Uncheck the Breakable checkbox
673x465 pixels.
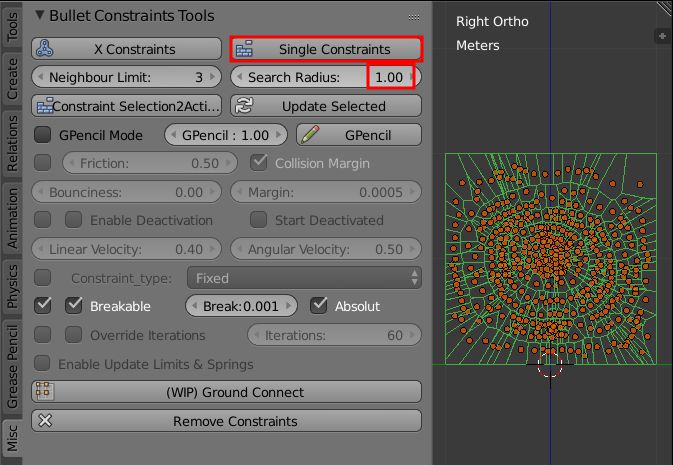74,306
